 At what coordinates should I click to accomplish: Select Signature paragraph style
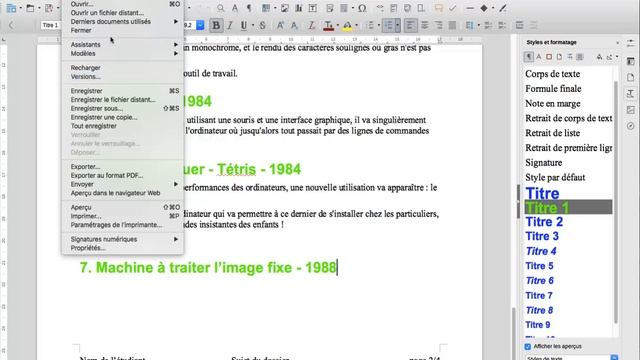pos(544,162)
